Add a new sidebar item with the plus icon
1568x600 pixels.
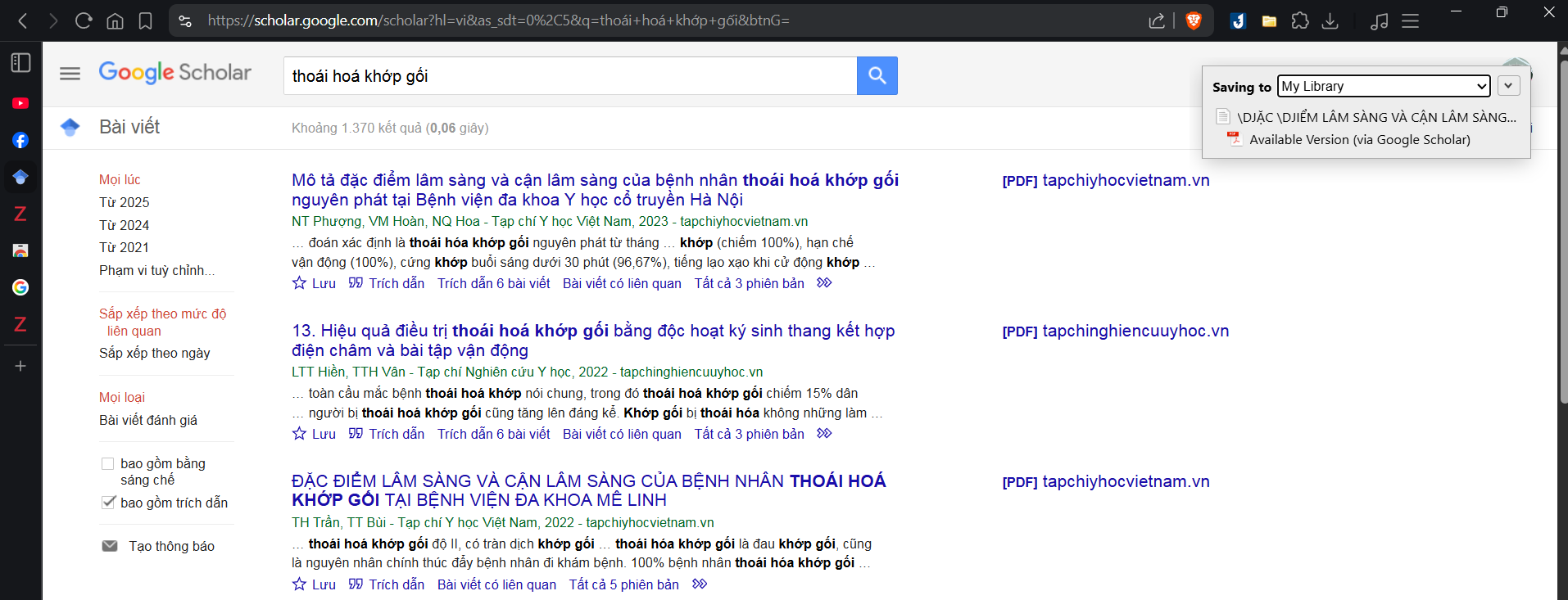[20, 366]
